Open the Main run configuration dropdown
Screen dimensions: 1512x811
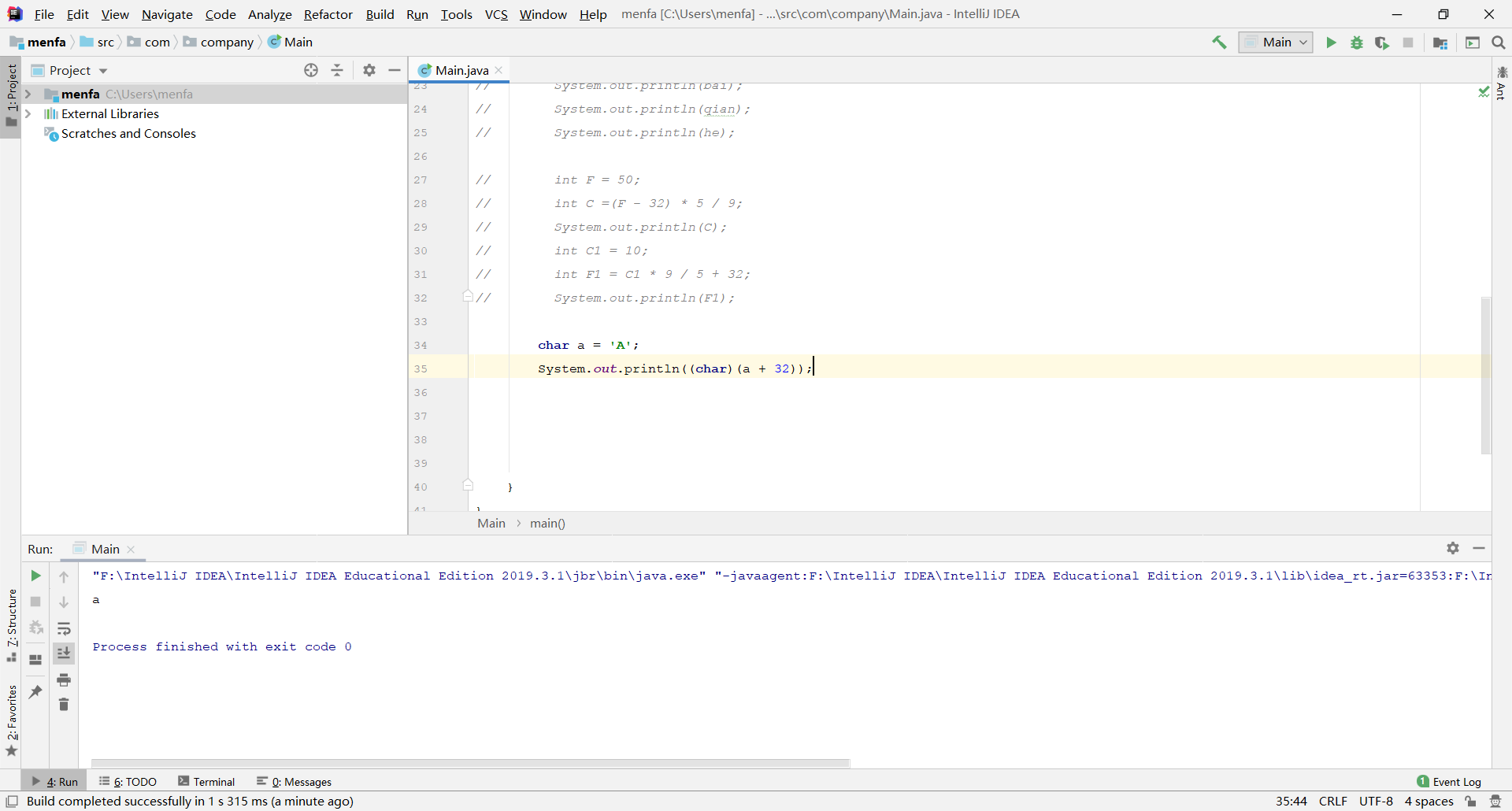tap(1276, 43)
